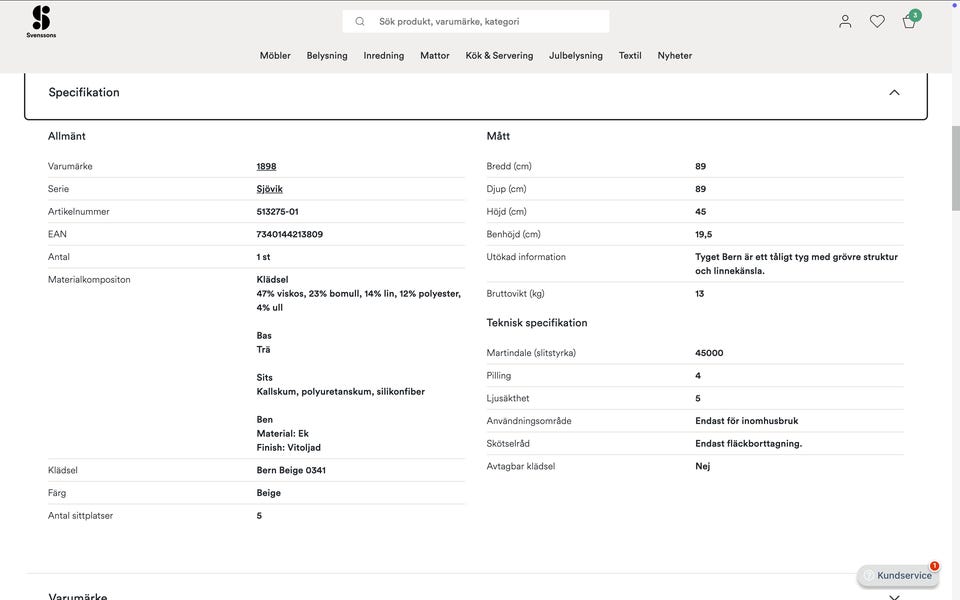
Task: Follow the 1898 brand link
Action: point(266,167)
